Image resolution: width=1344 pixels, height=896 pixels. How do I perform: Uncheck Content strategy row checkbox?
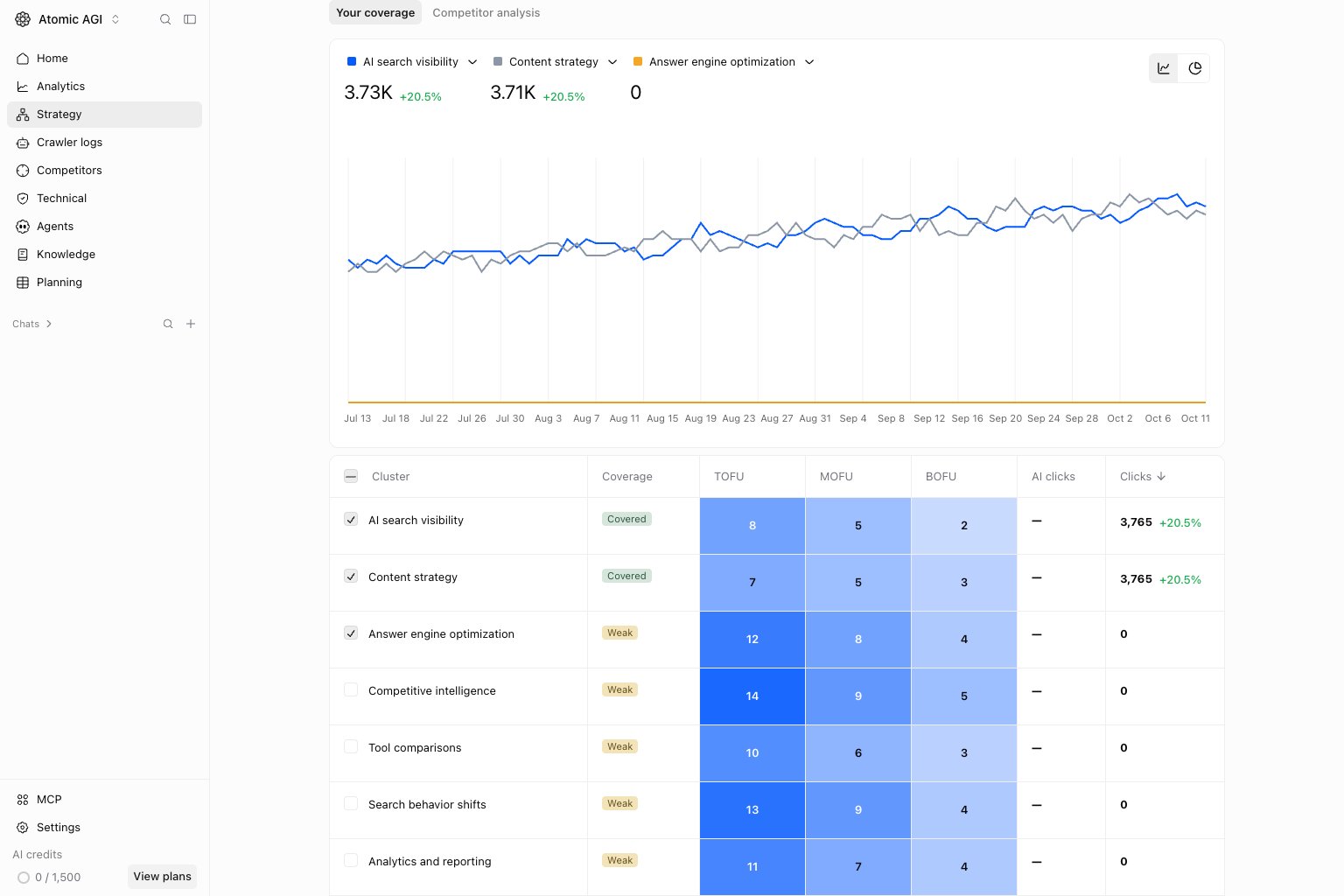[x=351, y=576]
